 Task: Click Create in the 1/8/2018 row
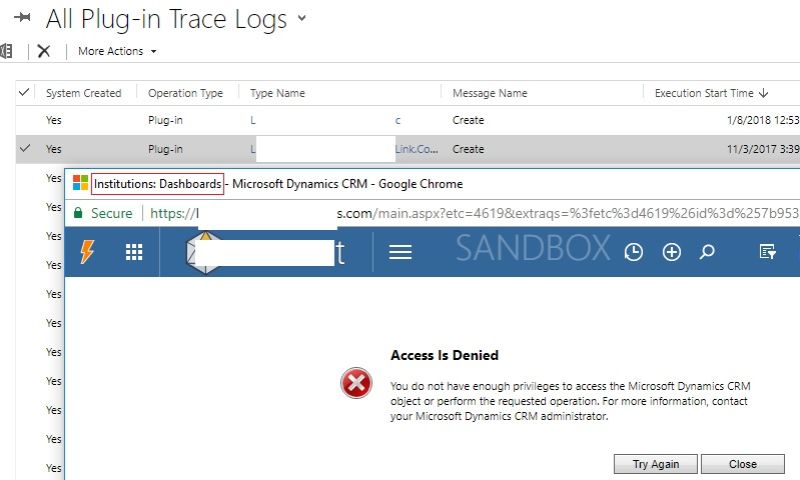tap(468, 120)
